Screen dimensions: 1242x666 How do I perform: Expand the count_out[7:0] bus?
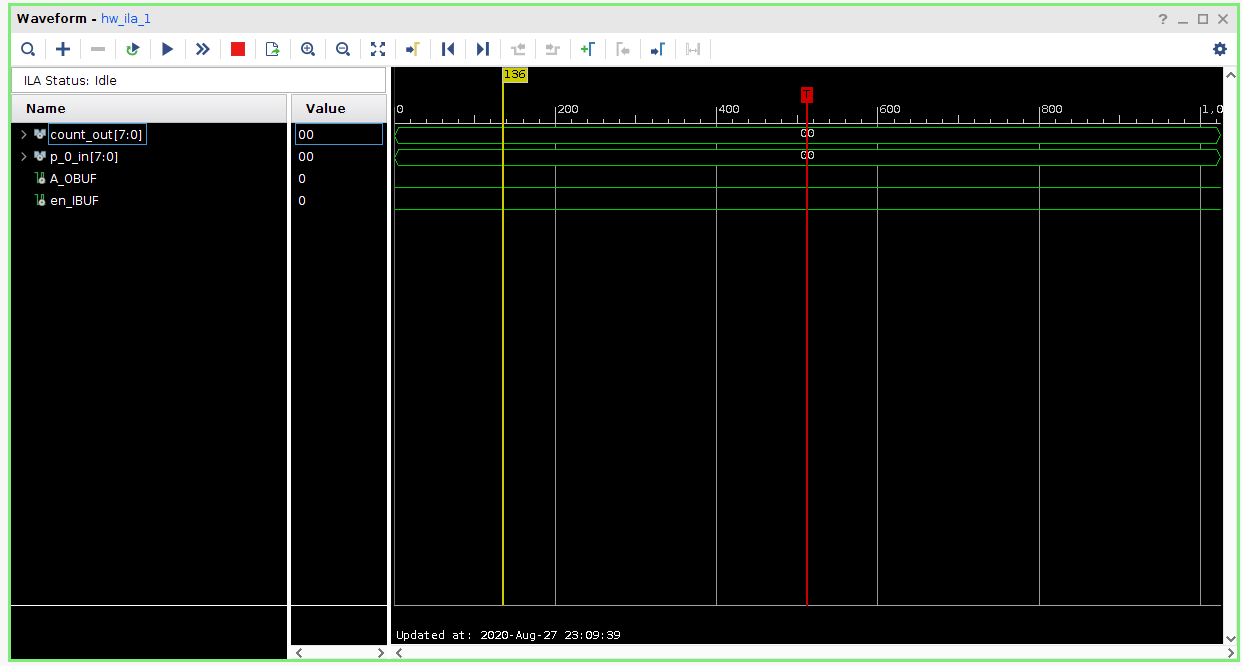tap(24, 134)
